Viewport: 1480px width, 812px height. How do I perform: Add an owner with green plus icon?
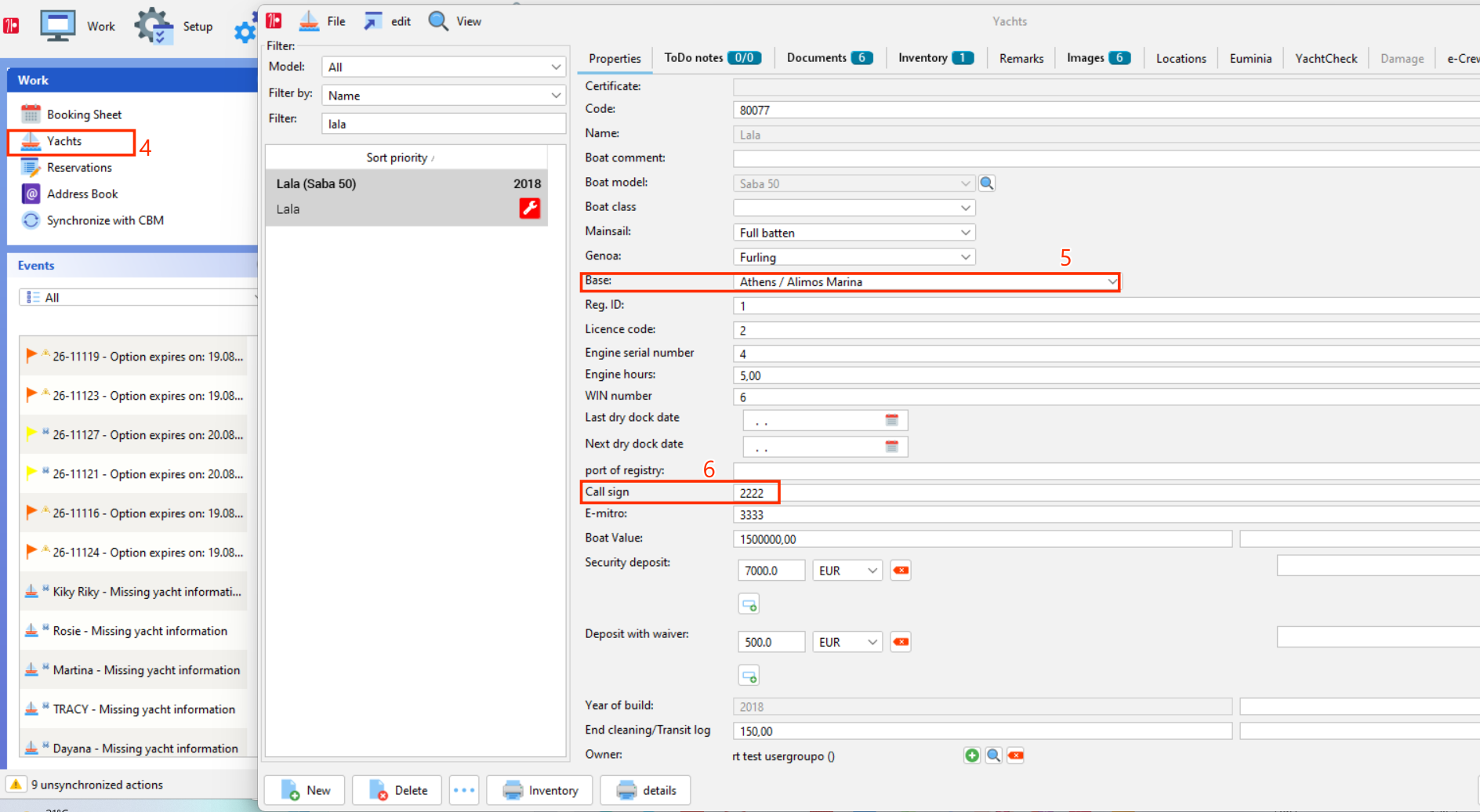tap(972, 756)
